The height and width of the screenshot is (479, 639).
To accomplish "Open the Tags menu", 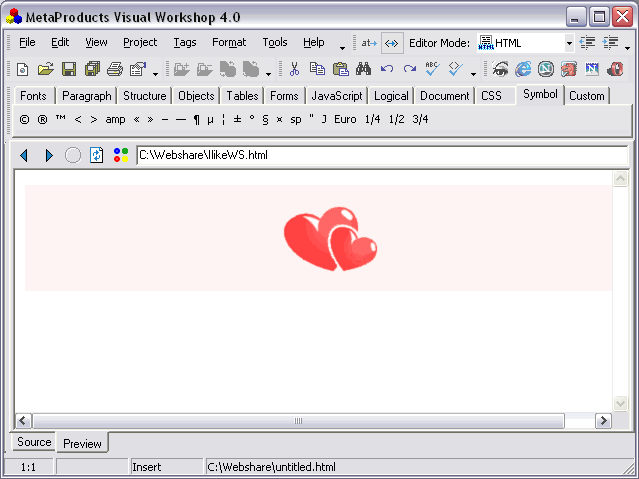I will coord(185,42).
